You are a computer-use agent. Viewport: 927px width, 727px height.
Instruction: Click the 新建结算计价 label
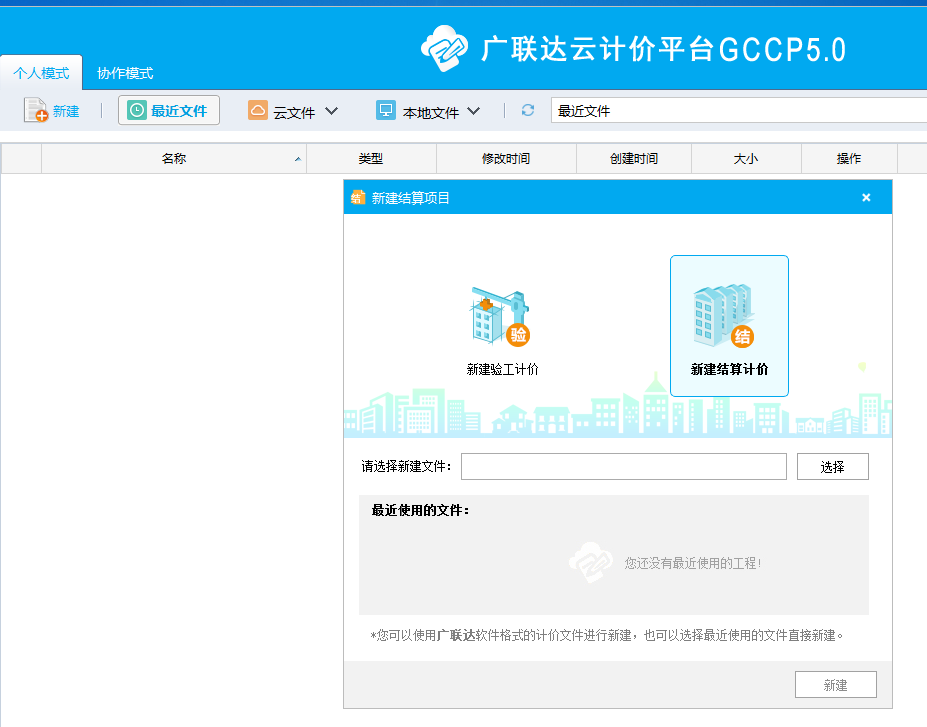click(x=729, y=369)
